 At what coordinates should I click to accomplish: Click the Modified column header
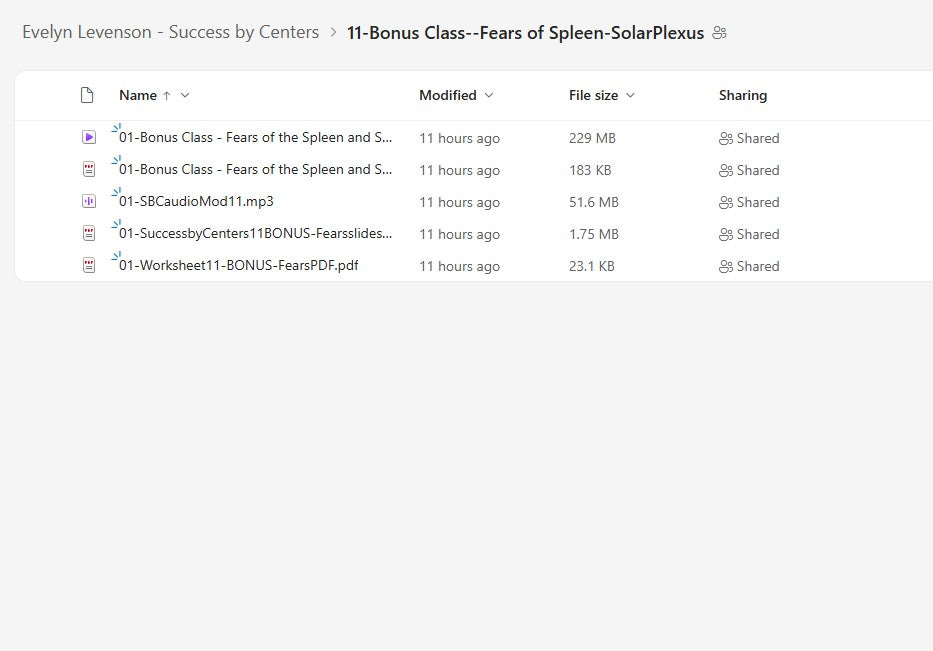[x=447, y=95]
